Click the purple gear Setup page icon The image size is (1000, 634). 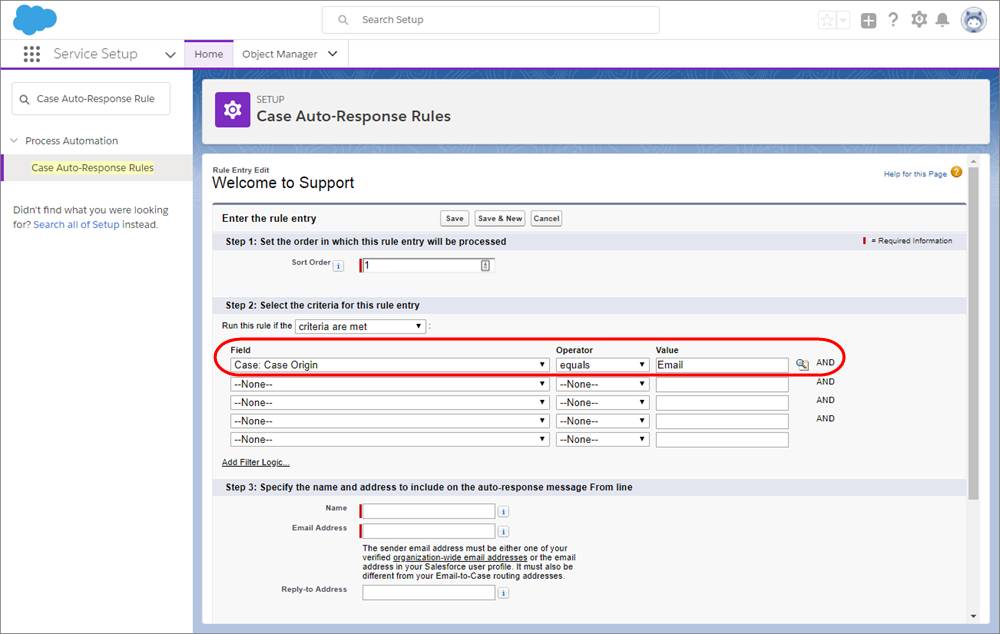coord(232,110)
